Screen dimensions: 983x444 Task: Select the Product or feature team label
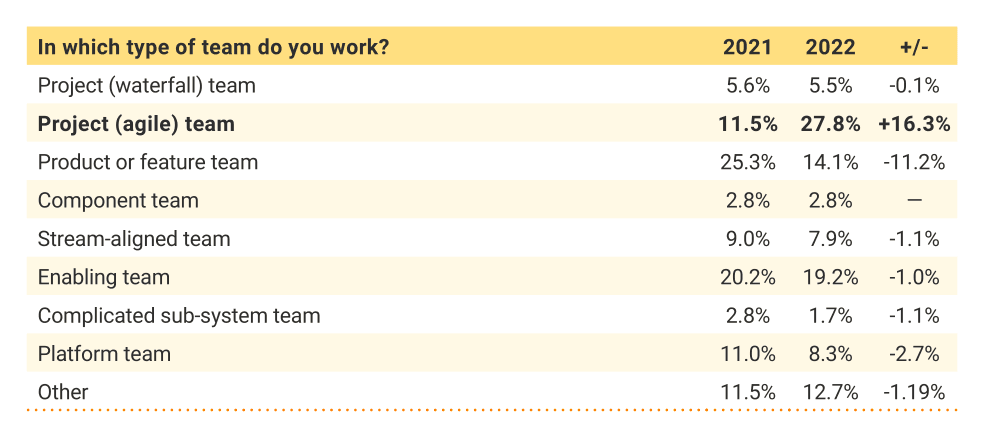148,162
